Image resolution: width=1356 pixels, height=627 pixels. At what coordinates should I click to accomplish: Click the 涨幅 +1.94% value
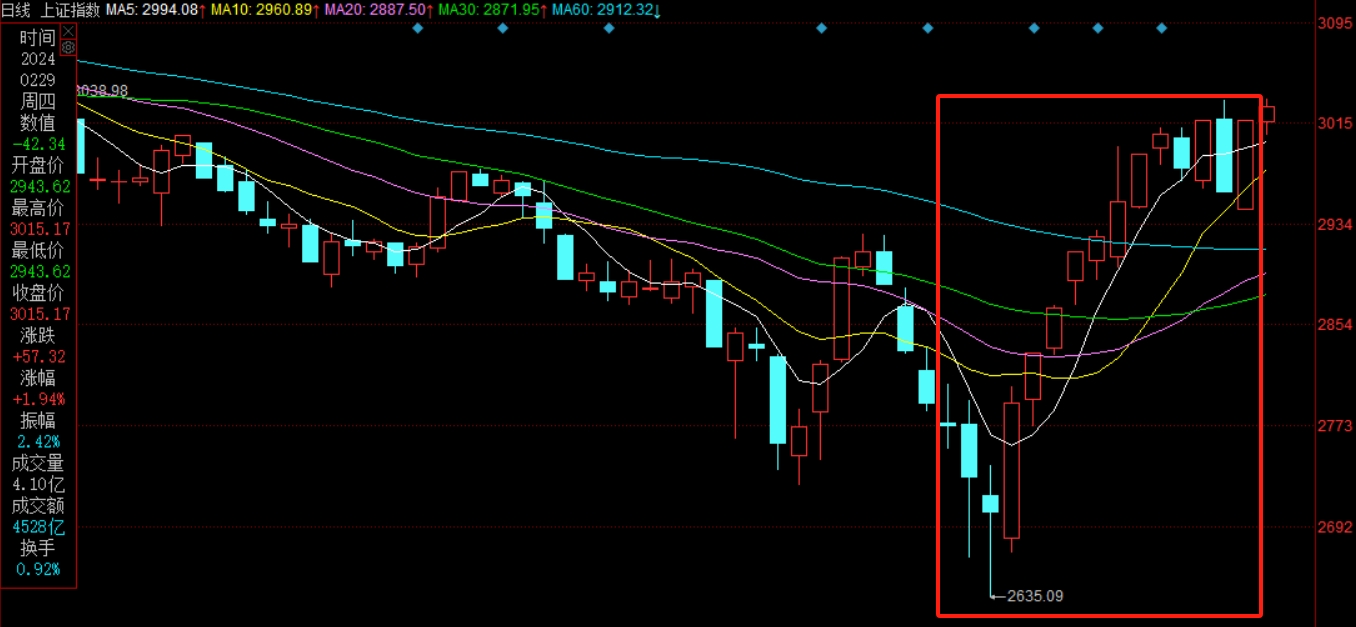tap(38, 400)
